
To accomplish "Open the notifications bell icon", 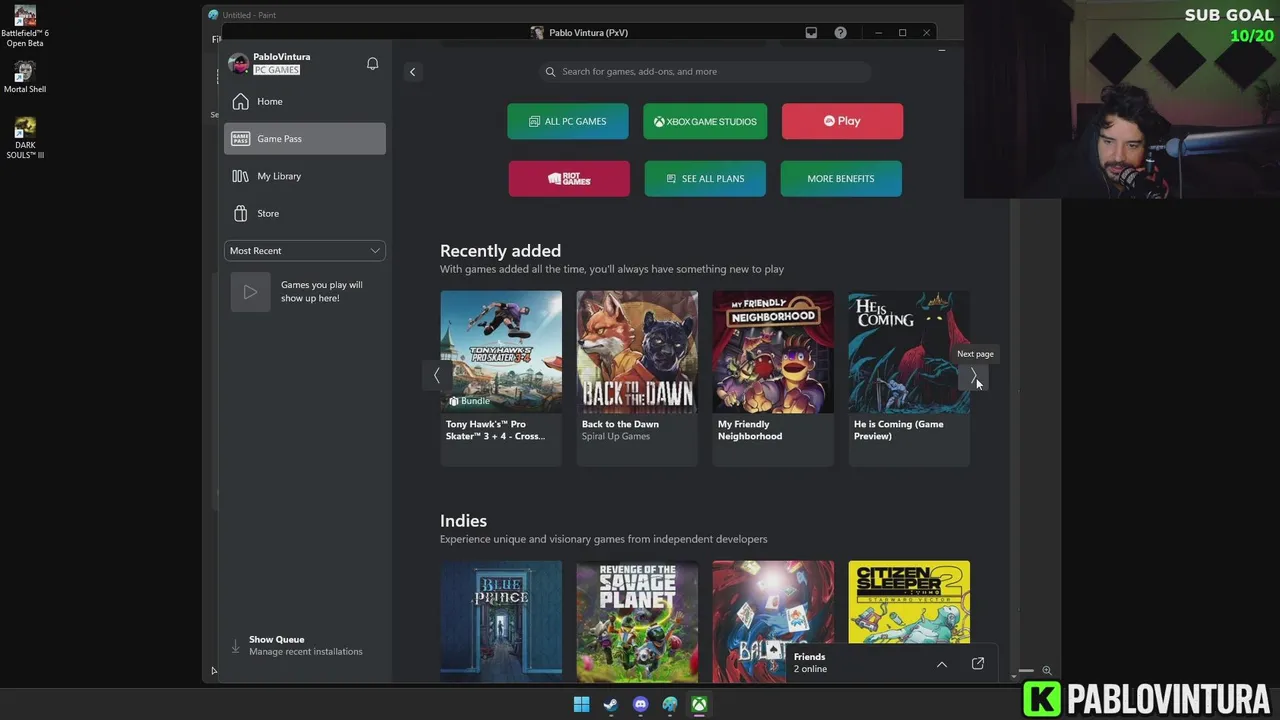I will pyautogui.click(x=372, y=64).
